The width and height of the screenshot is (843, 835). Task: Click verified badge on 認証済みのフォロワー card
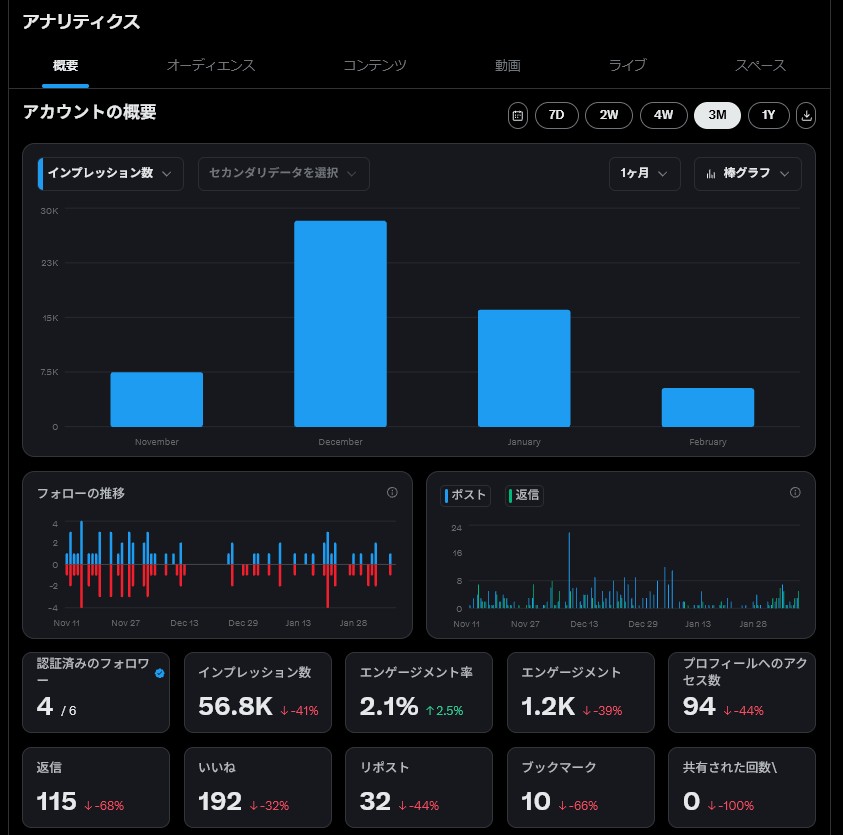coord(160,673)
